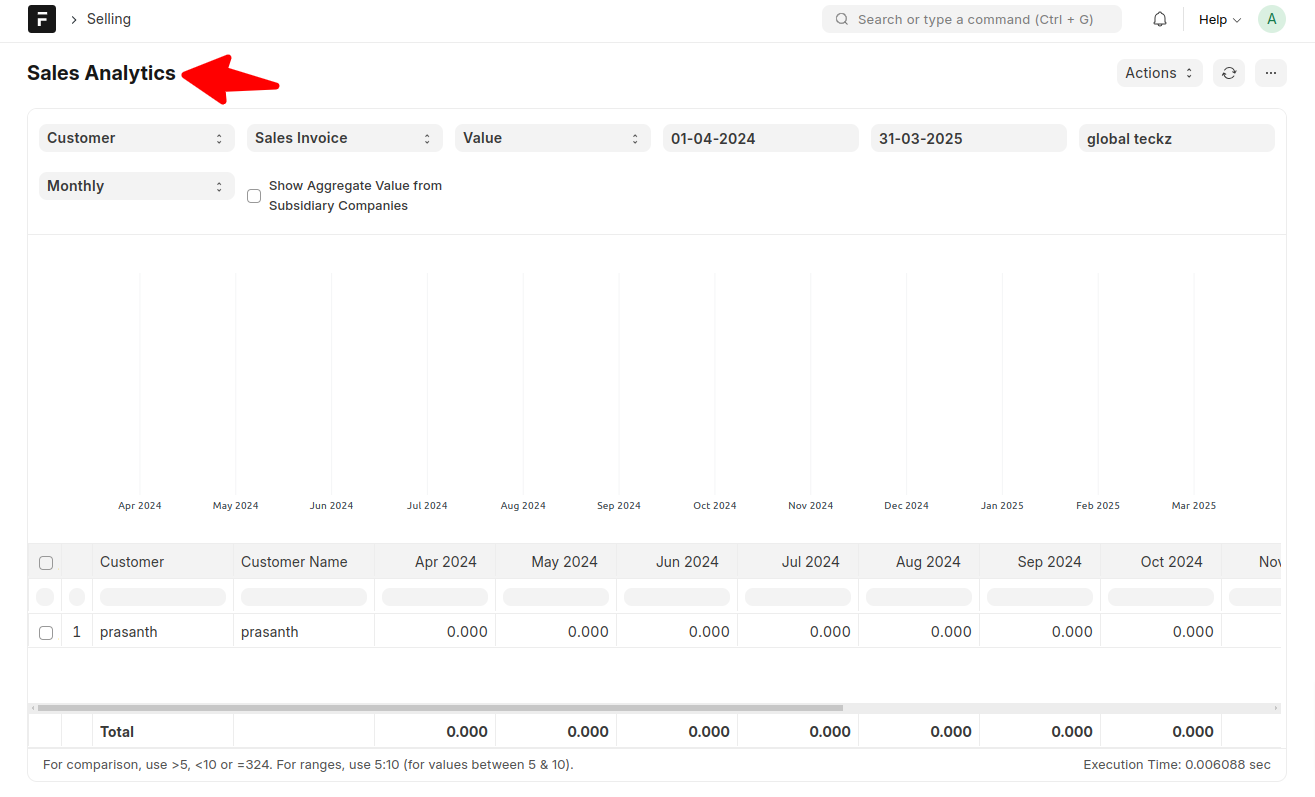Image resolution: width=1315 pixels, height=797 pixels.
Task: Click prasanth in the Customer Name column
Action: pos(270,632)
